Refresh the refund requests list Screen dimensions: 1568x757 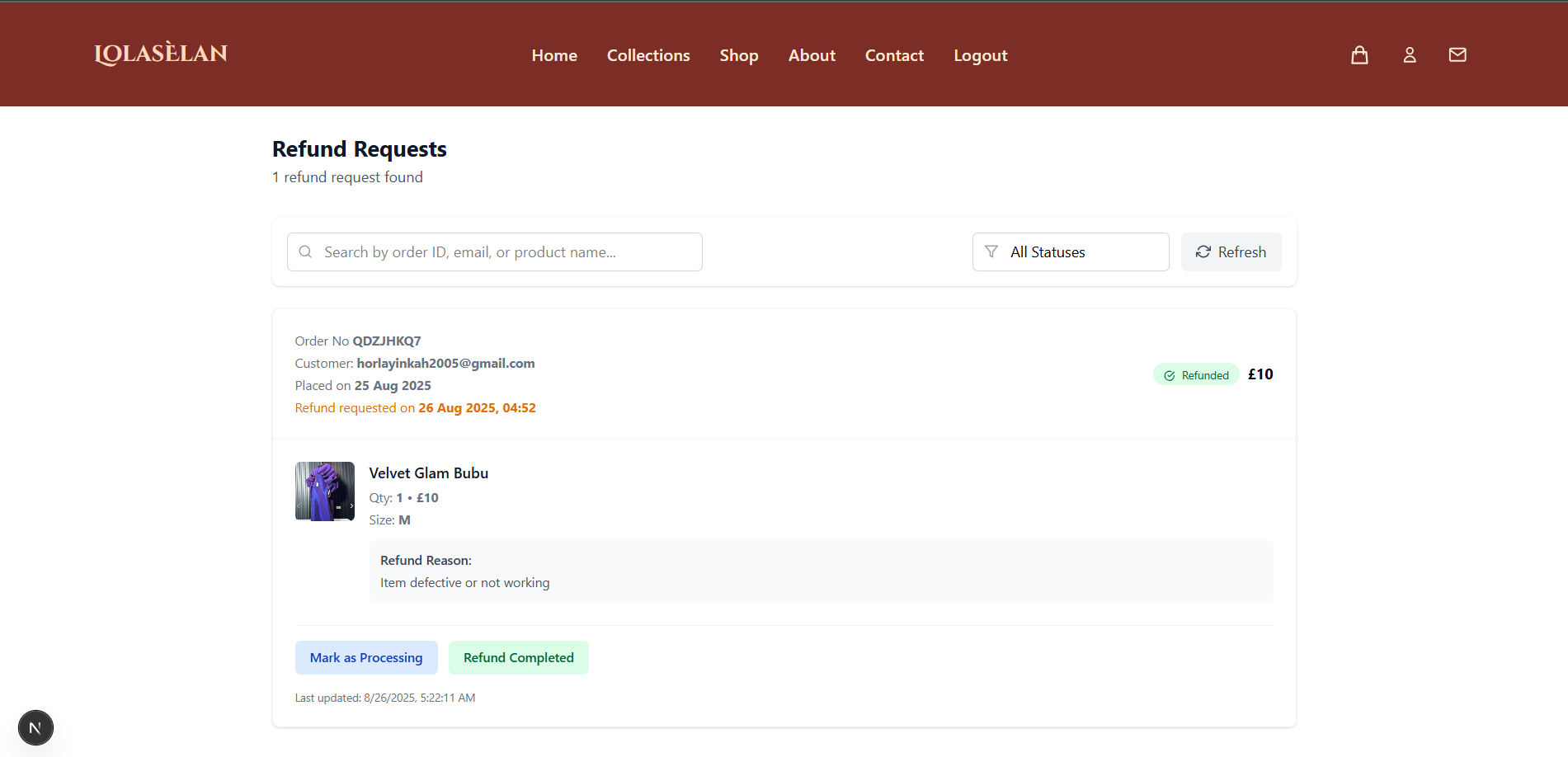click(1231, 252)
